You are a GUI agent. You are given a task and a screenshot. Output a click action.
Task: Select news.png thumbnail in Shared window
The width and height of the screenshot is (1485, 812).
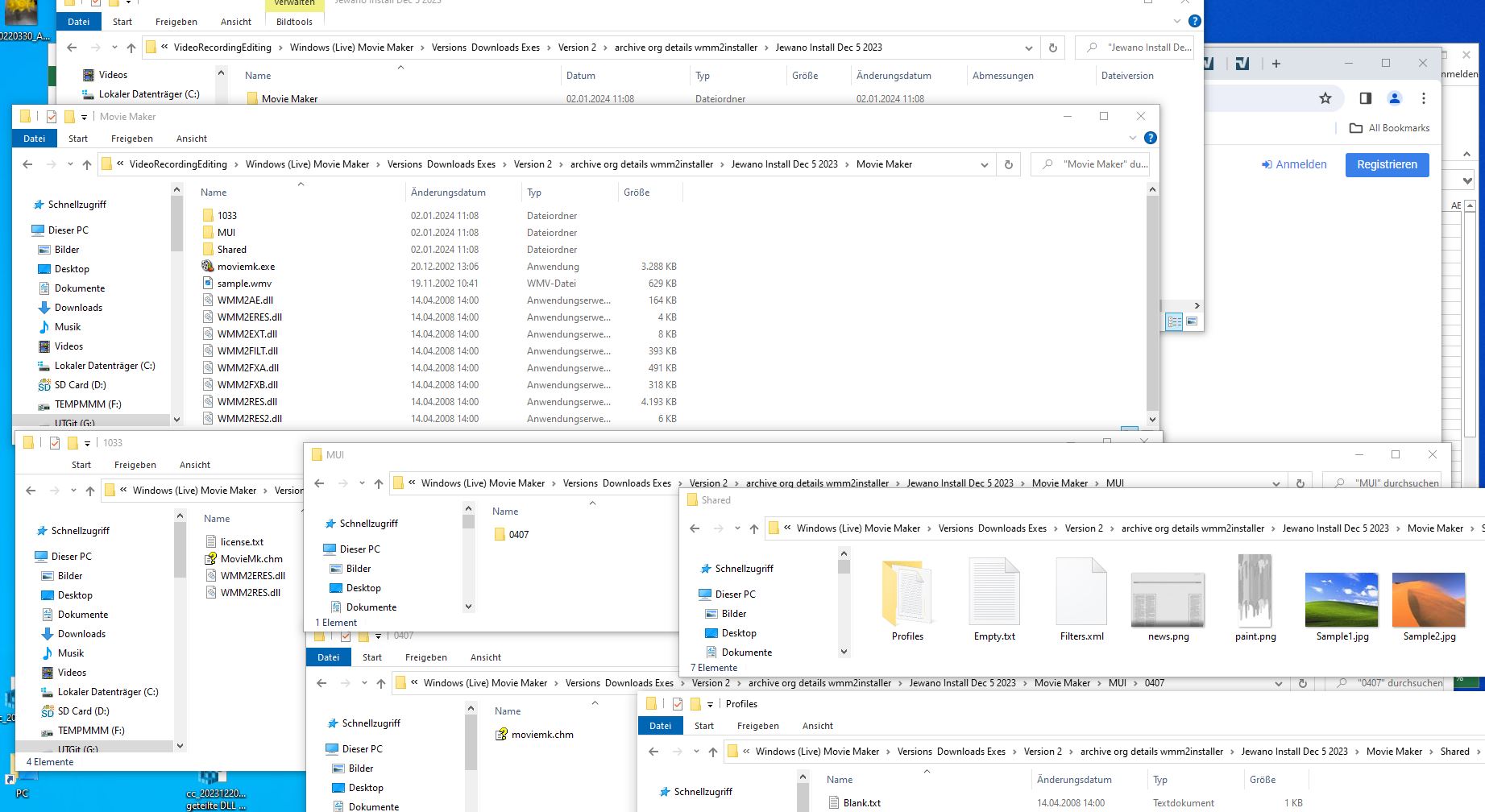click(x=1168, y=600)
